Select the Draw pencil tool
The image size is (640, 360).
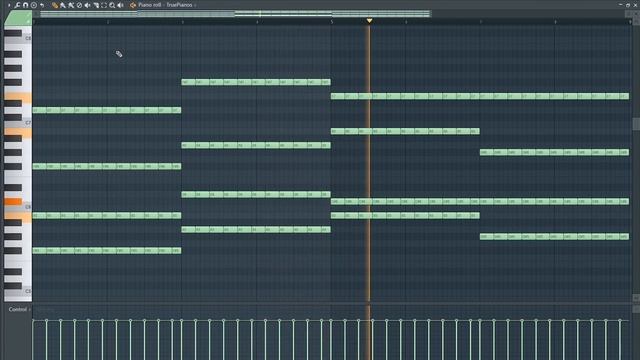[x=55, y=5]
